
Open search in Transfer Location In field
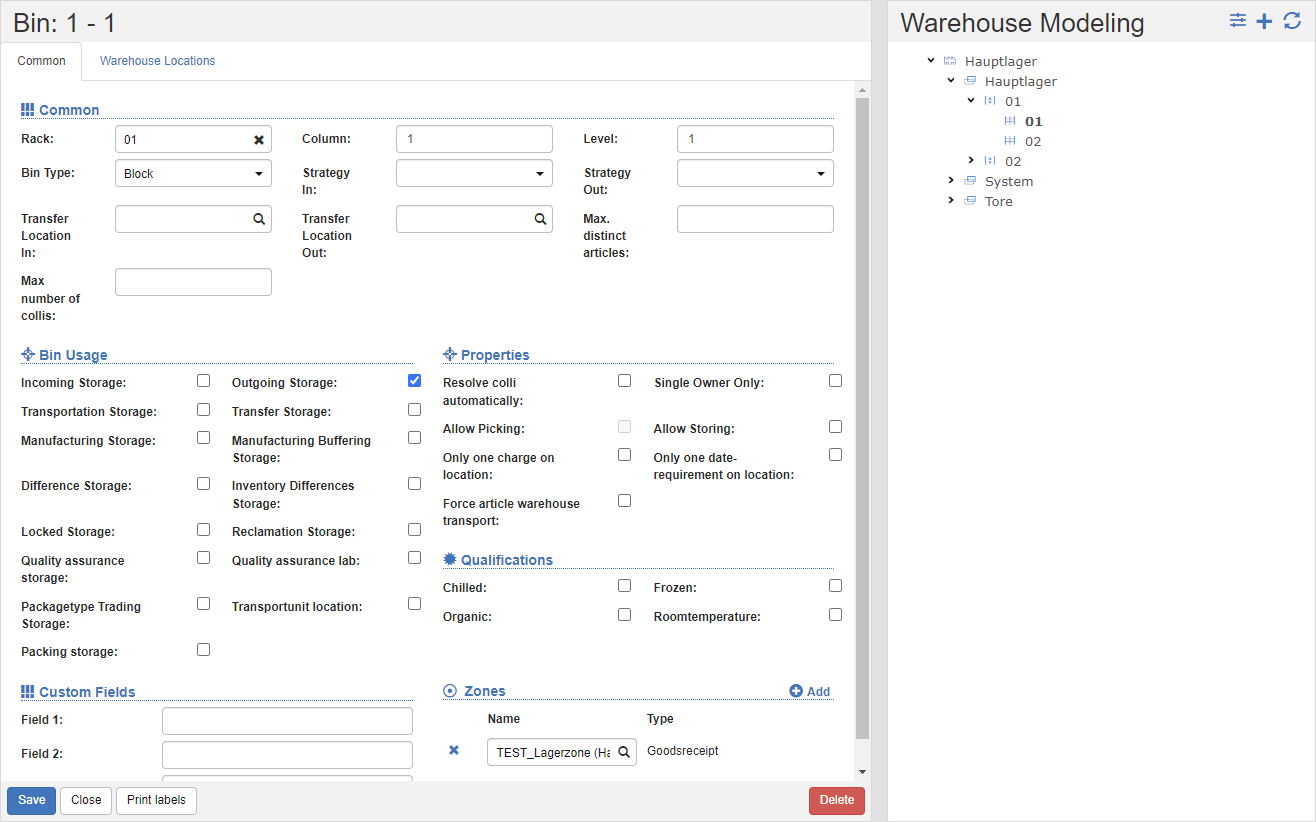[x=259, y=219]
